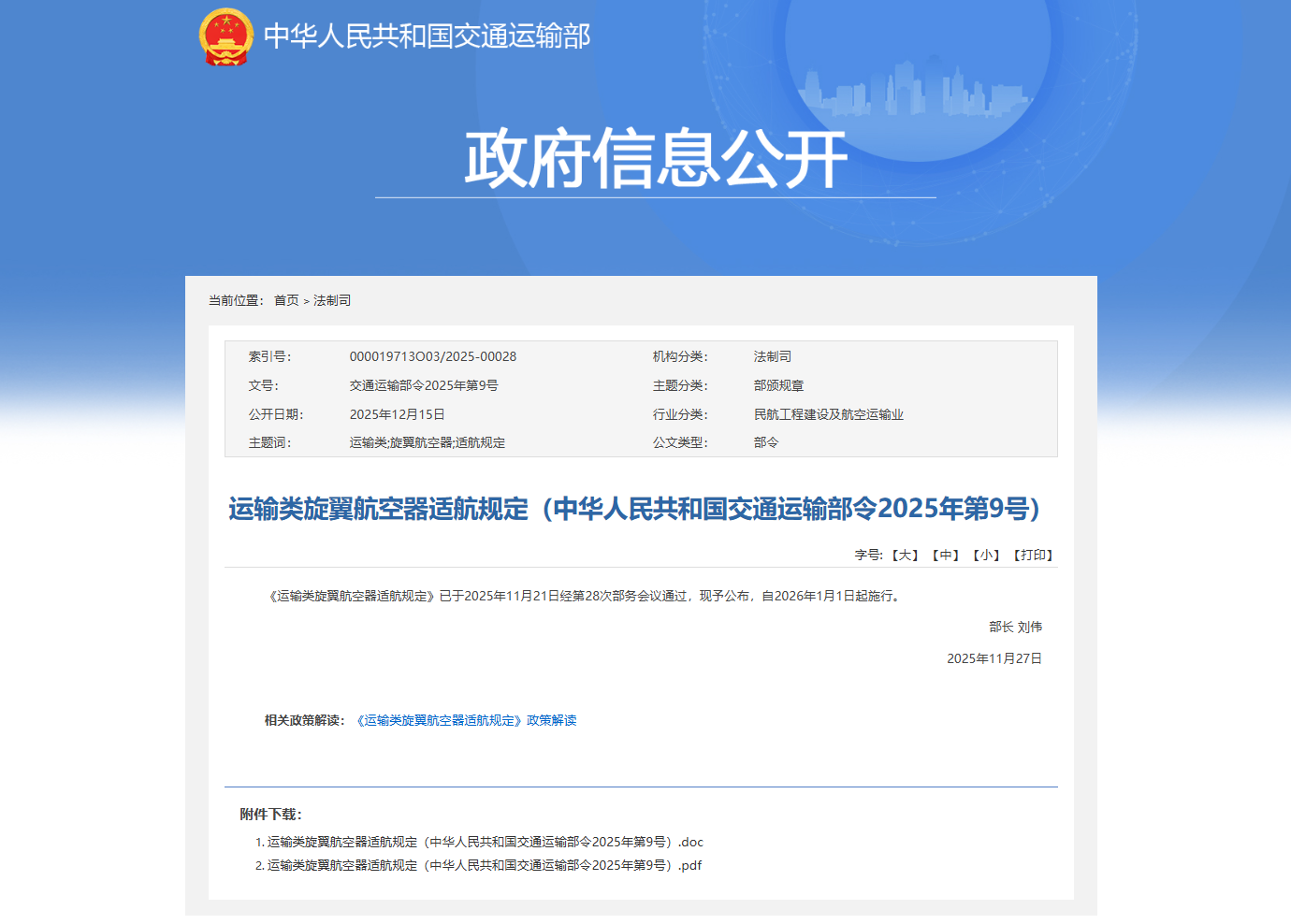Click the national emblem logo

(223, 36)
